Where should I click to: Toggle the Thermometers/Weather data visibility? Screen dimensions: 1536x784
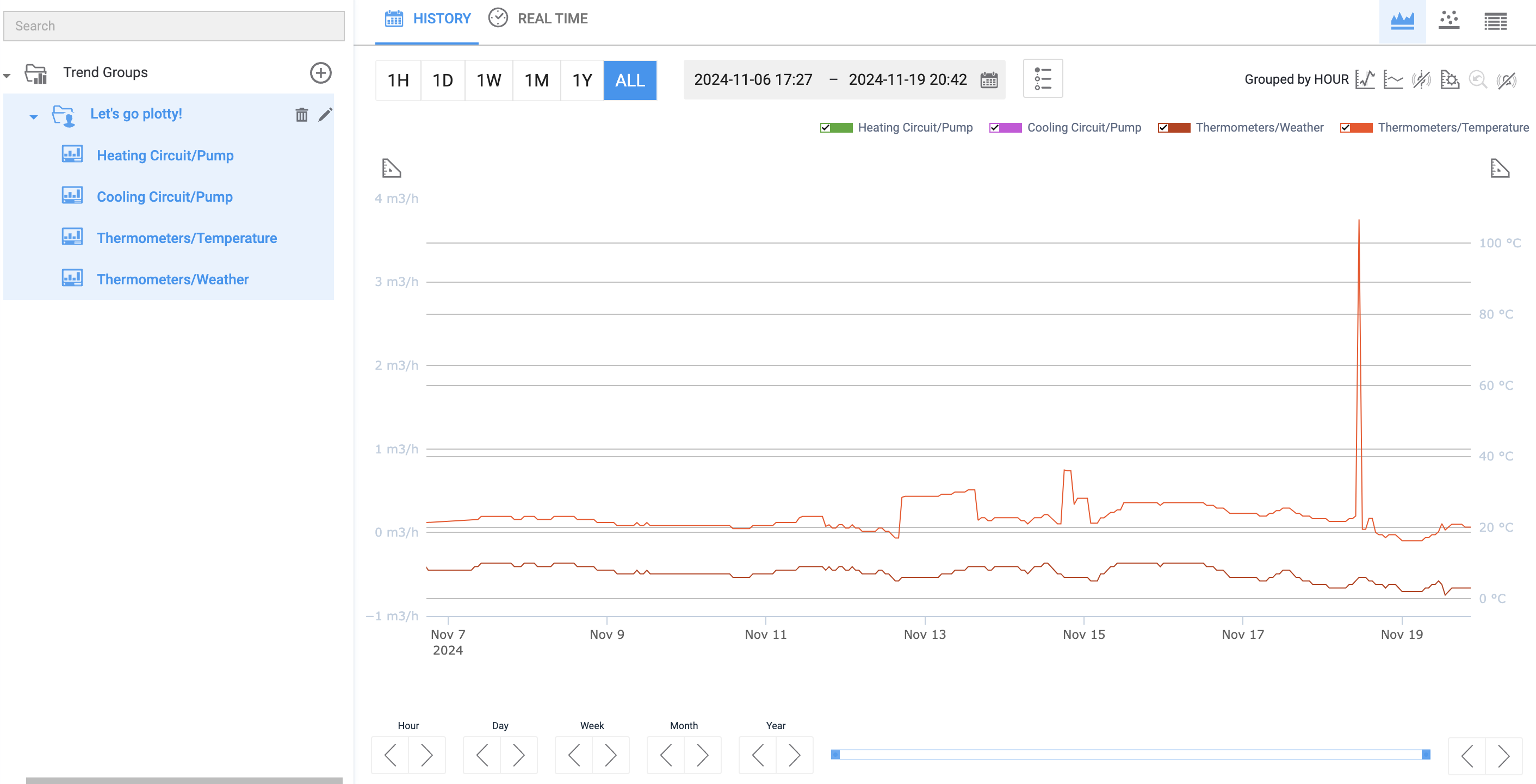(x=1164, y=127)
